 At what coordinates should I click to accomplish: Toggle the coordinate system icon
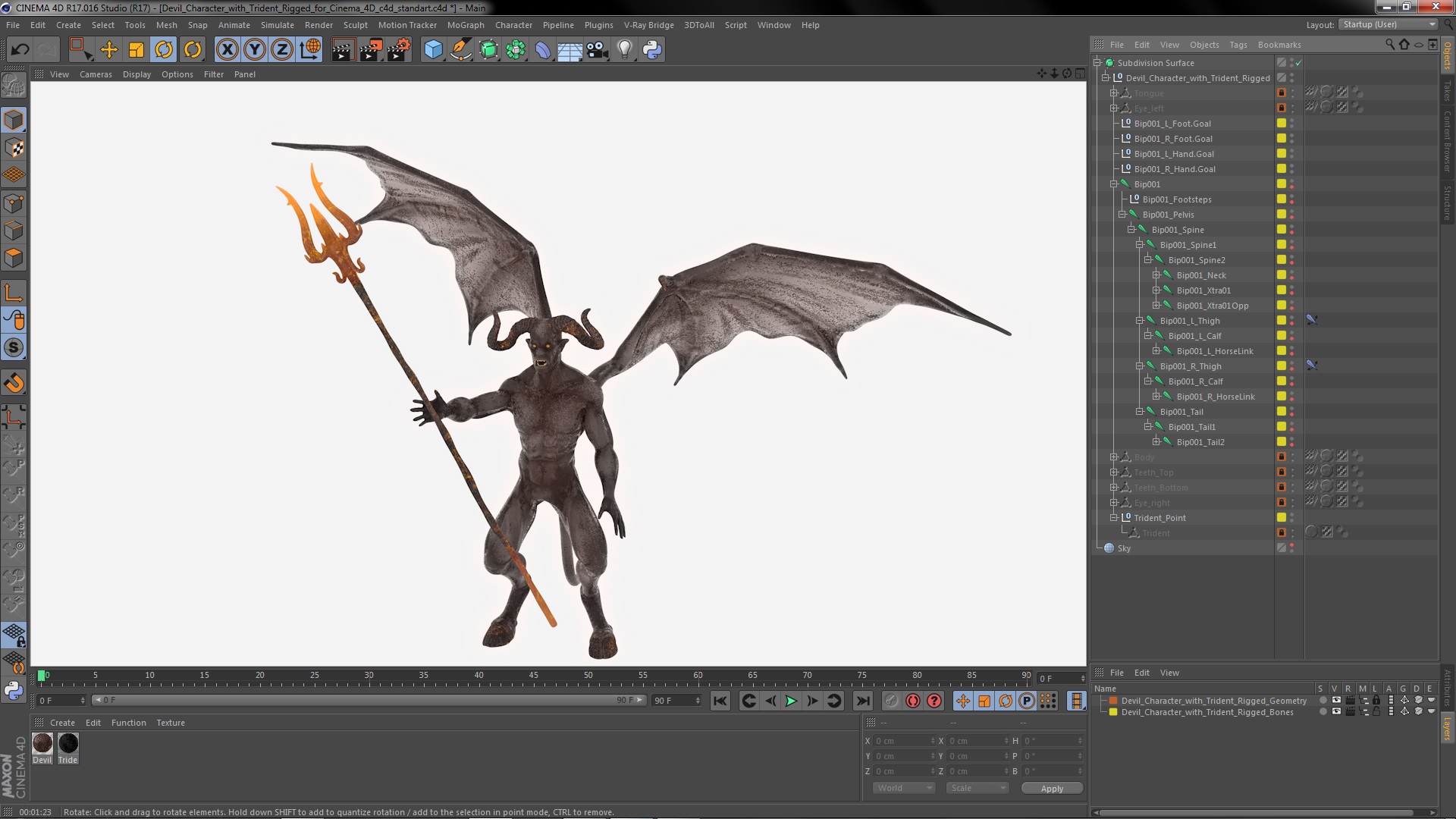pos(310,50)
